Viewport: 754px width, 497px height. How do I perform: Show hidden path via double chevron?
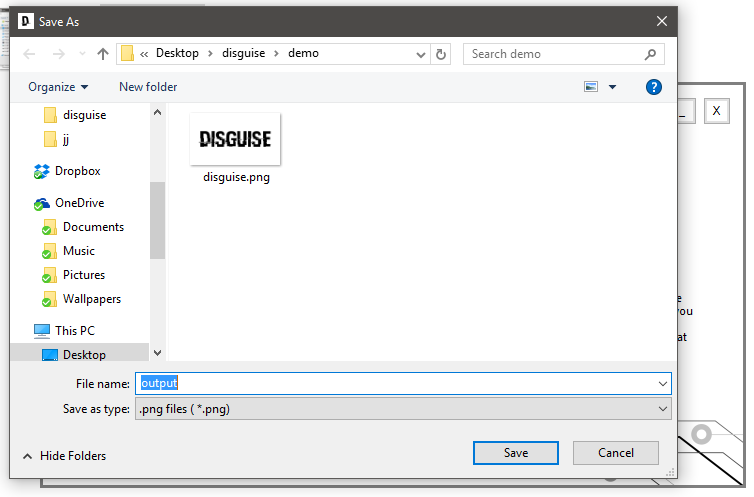coord(144,54)
